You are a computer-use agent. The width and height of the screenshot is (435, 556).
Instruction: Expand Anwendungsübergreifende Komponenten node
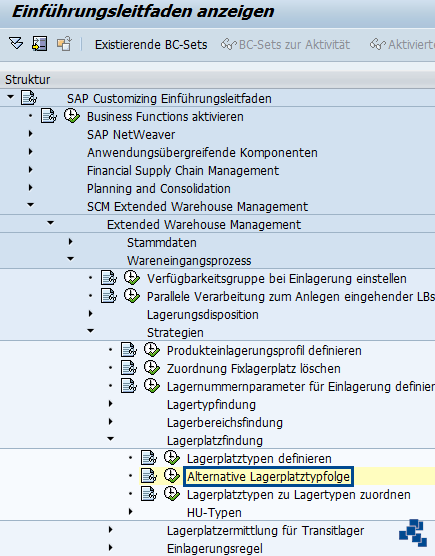[x=30, y=152]
